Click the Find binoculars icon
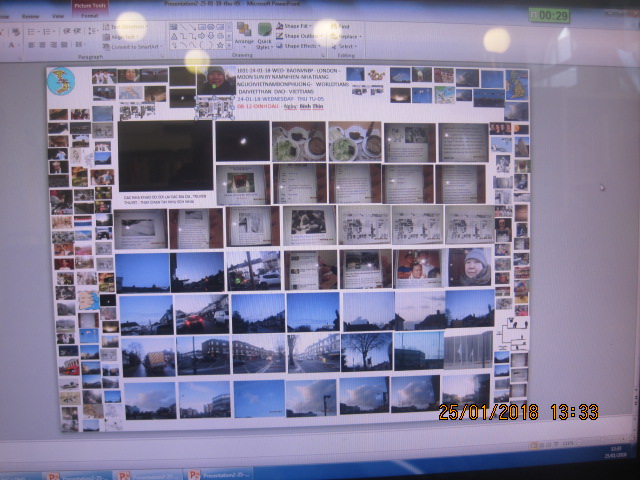The width and height of the screenshot is (640, 480). point(333,27)
